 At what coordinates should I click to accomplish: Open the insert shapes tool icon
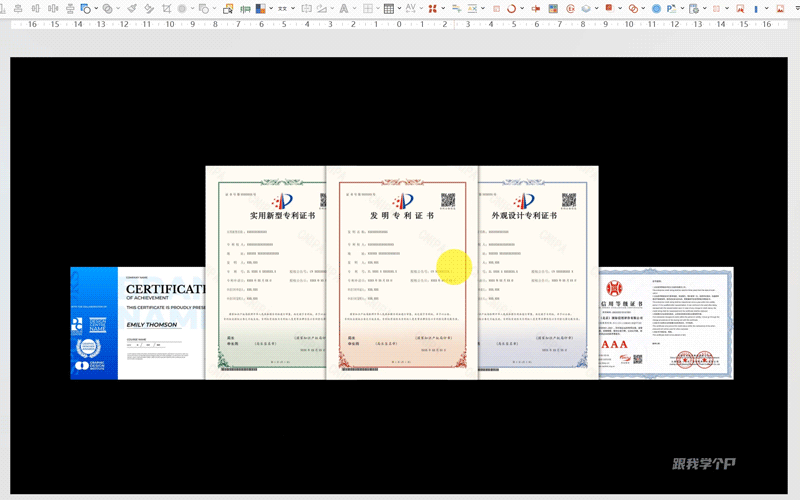tap(86, 9)
